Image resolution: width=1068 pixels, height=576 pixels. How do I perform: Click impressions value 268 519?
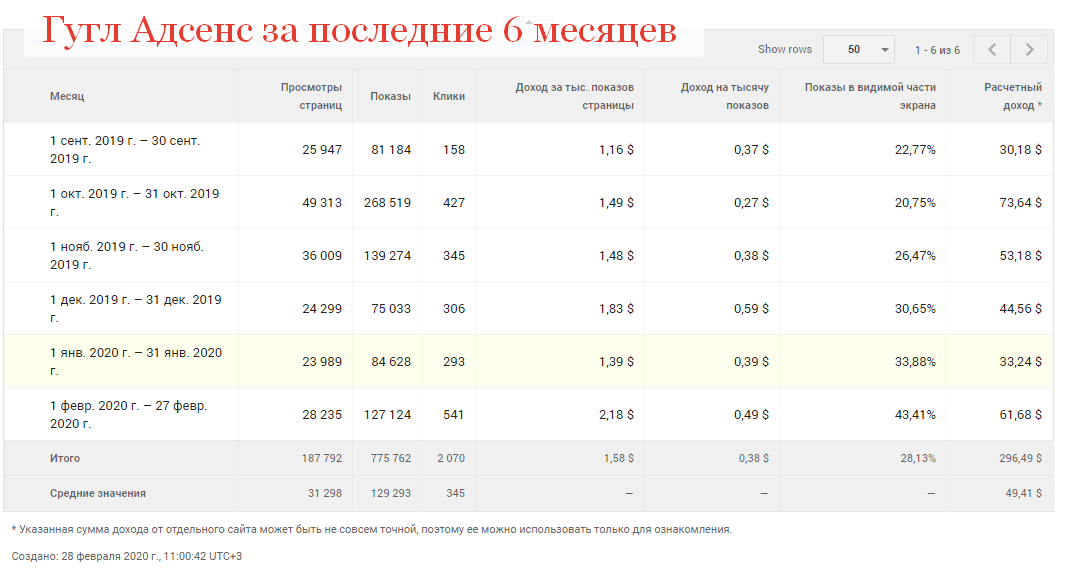click(x=388, y=203)
